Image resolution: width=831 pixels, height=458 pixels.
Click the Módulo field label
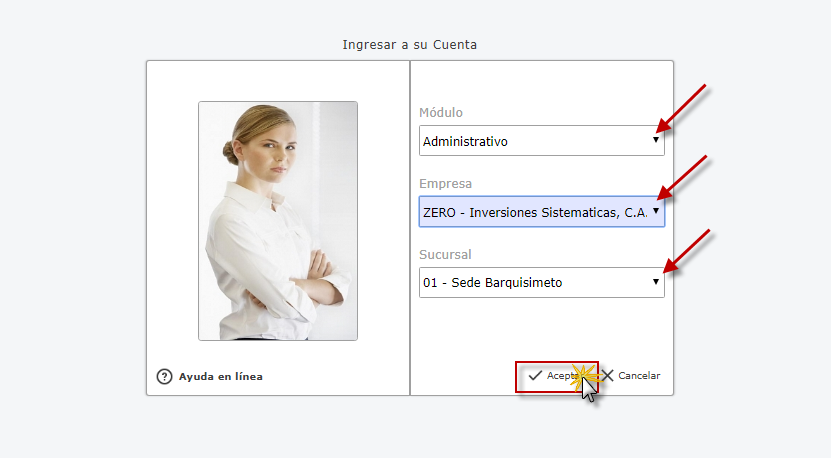coord(441,113)
